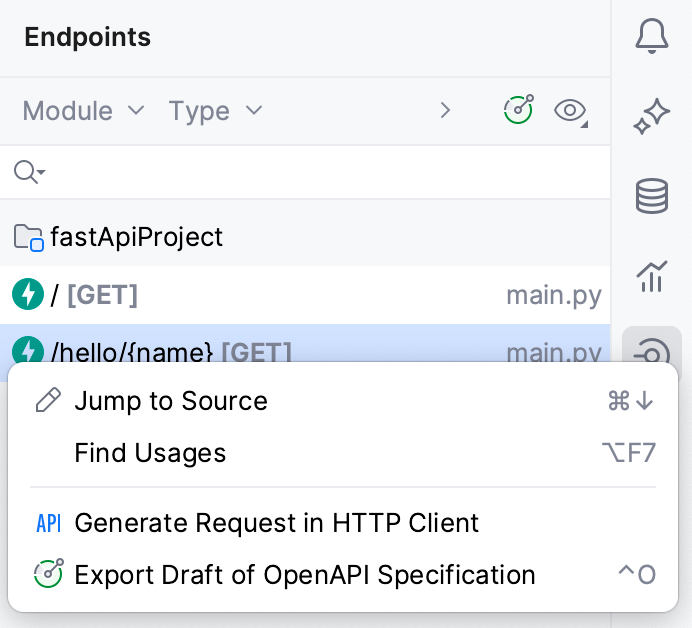Open the Type filter dropdown
Screen dimensions: 692x628
[x=215, y=111]
